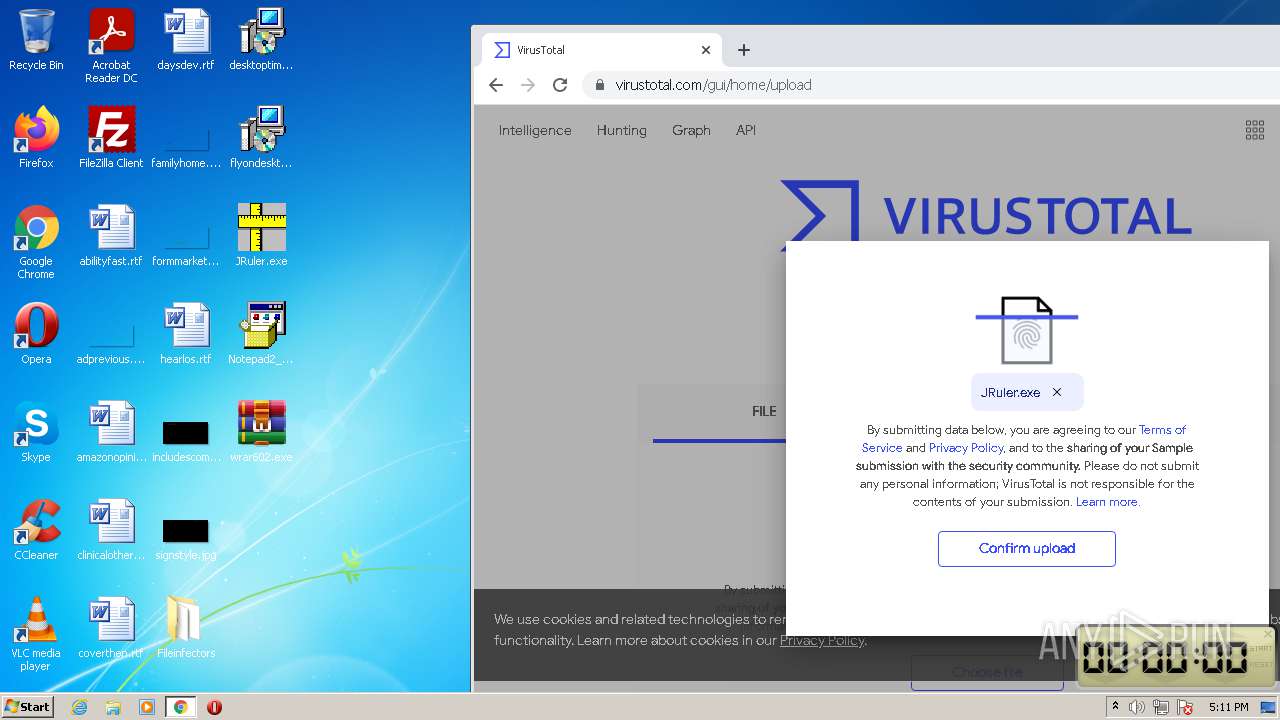Launch Opera browser shortcut
Screen dimensions: 1280x720
(x=36, y=334)
